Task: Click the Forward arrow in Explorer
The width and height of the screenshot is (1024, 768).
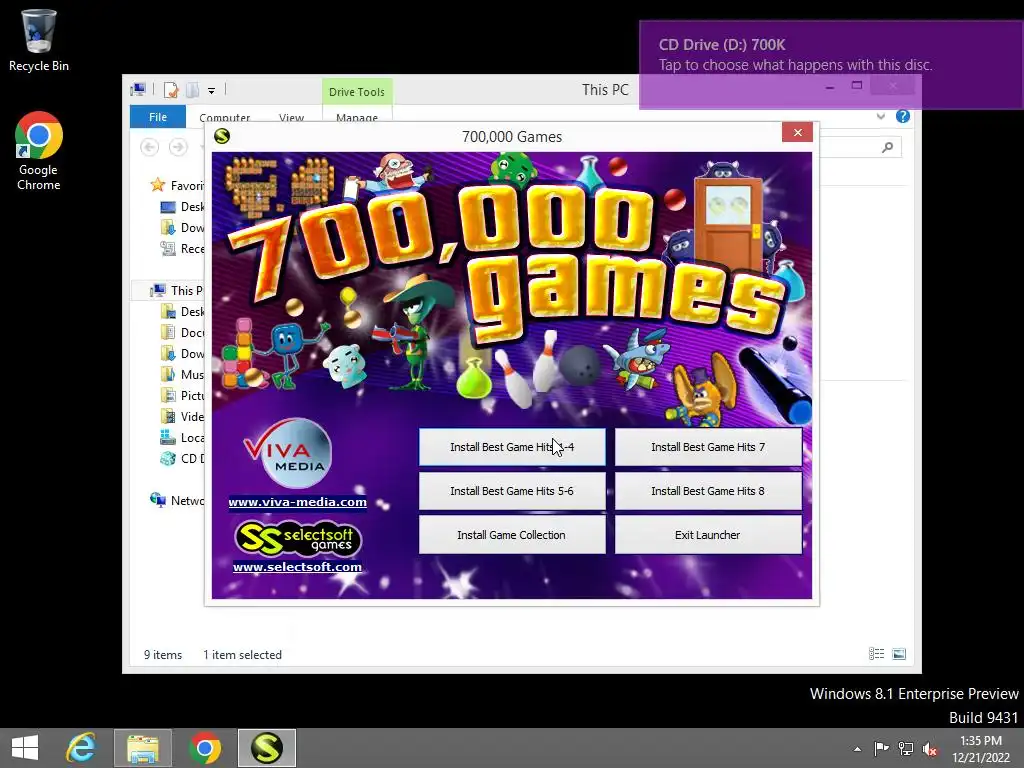Action: [178, 147]
